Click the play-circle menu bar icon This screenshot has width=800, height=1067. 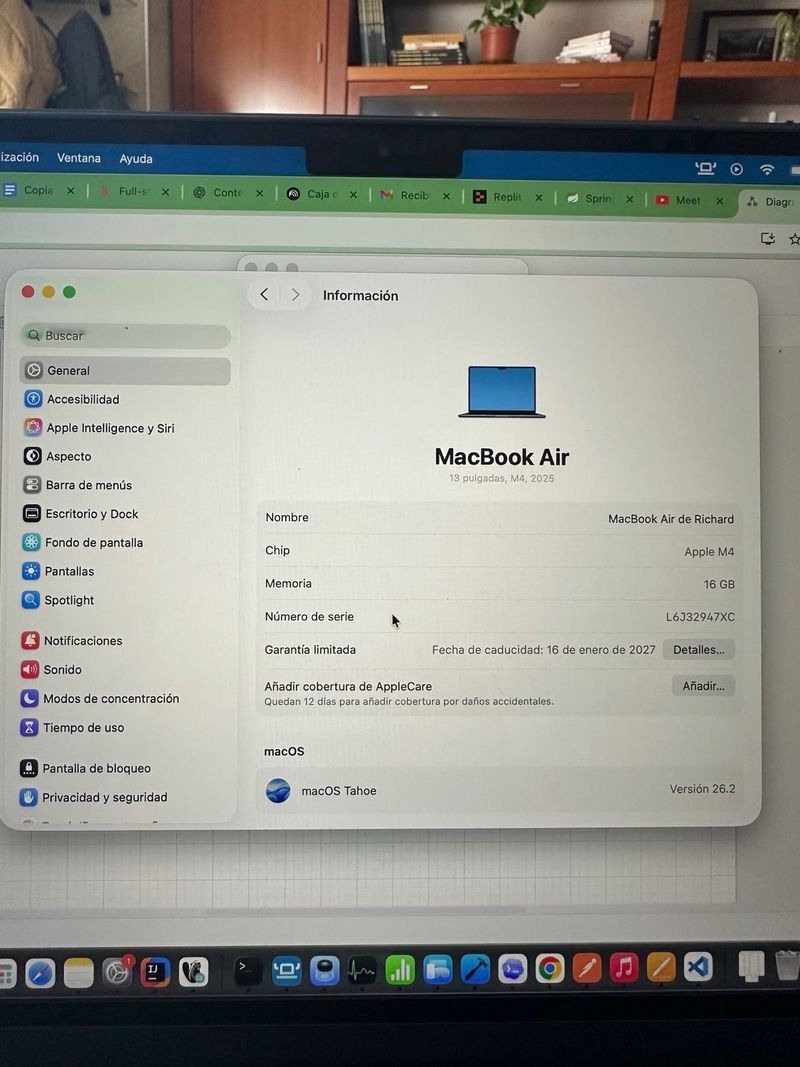[x=736, y=169]
